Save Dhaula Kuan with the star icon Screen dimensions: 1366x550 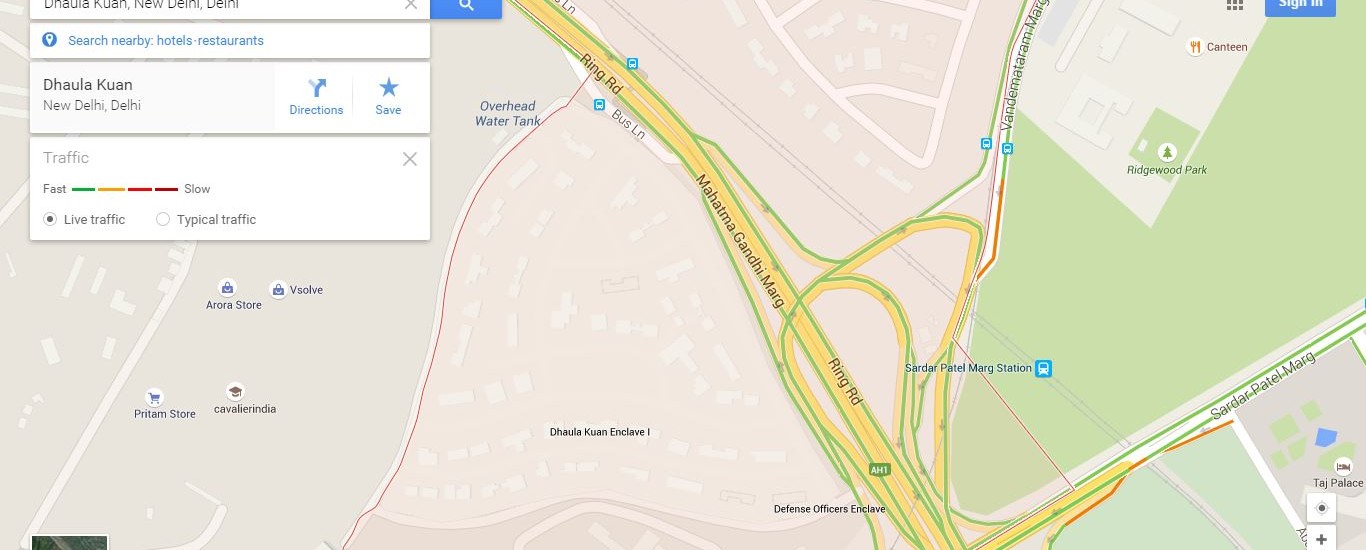(x=388, y=97)
